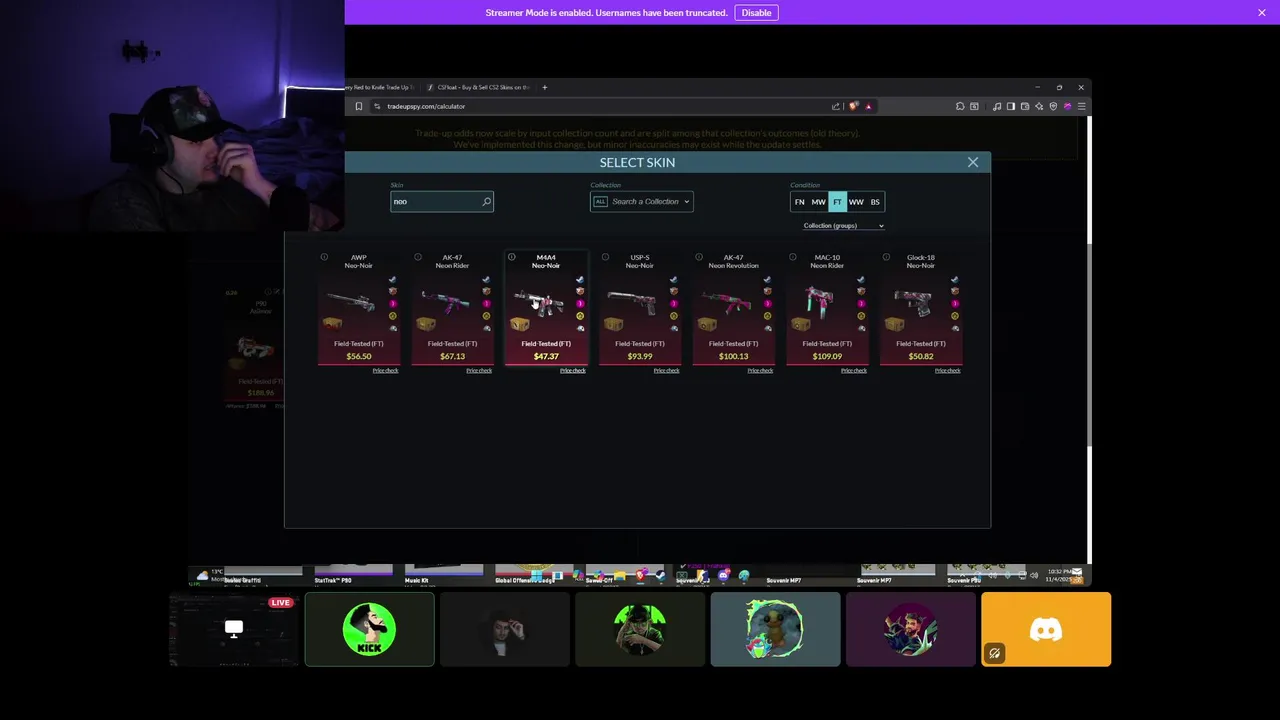Open a new browser tab with plus button
1280x720 pixels.
(x=545, y=87)
